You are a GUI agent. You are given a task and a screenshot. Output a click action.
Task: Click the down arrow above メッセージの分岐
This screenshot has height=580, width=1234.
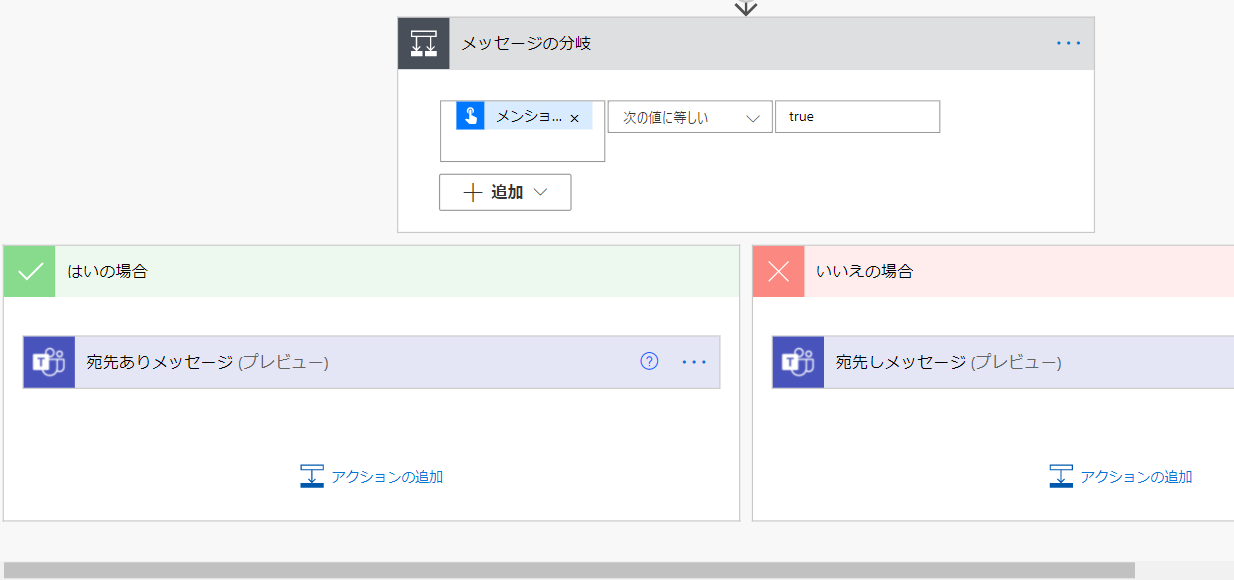(x=746, y=7)
